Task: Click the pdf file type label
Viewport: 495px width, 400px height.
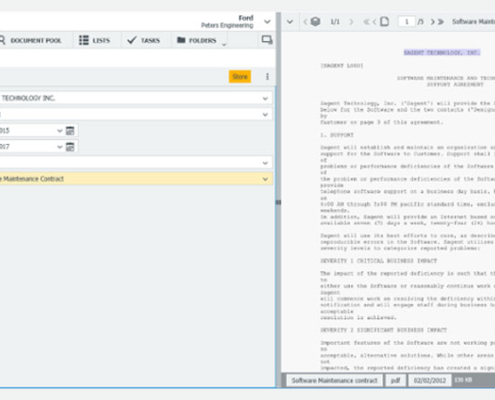Action: pos(395,380)
